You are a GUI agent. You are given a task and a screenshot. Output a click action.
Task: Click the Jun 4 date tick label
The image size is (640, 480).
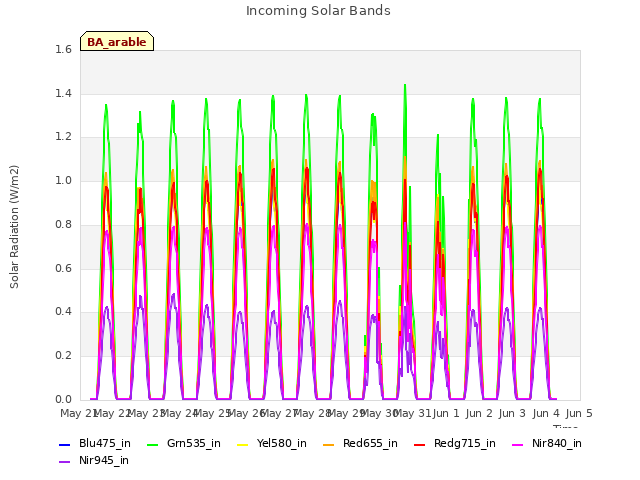pos(546,413)
